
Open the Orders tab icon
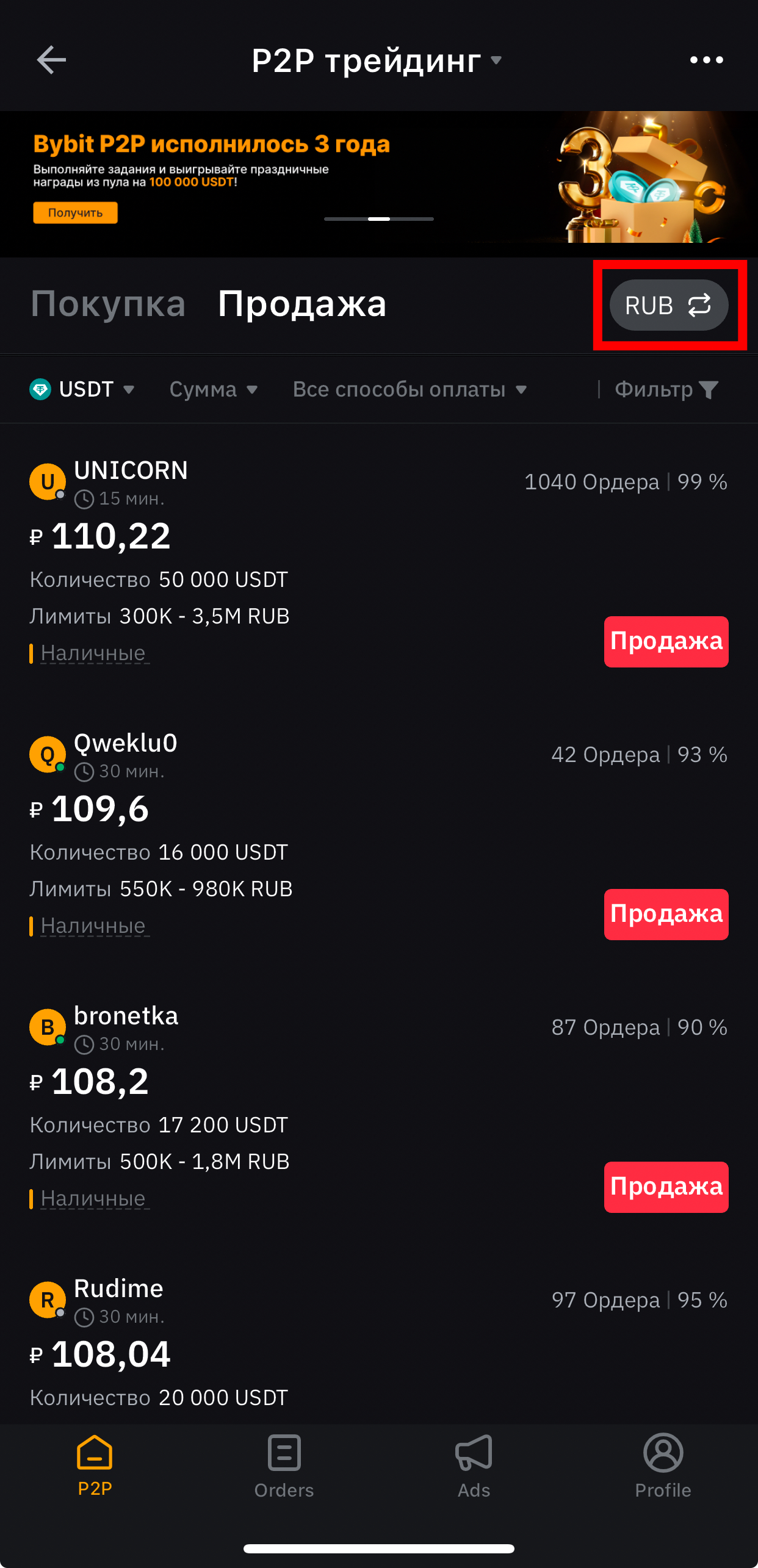coord(284,1453)
